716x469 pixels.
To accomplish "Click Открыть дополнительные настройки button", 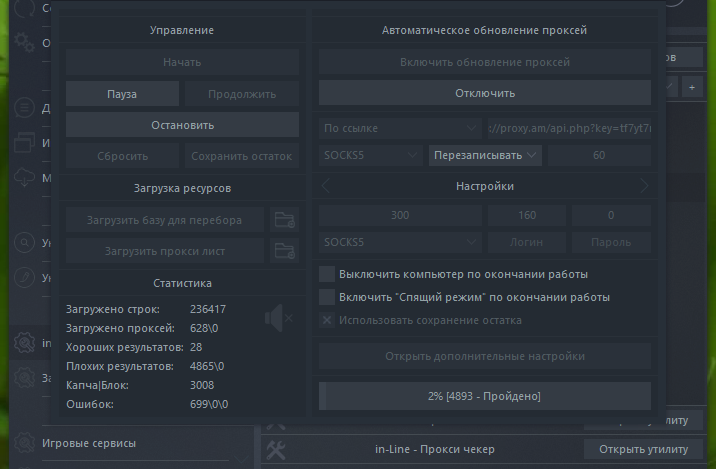I will [485, 356].
